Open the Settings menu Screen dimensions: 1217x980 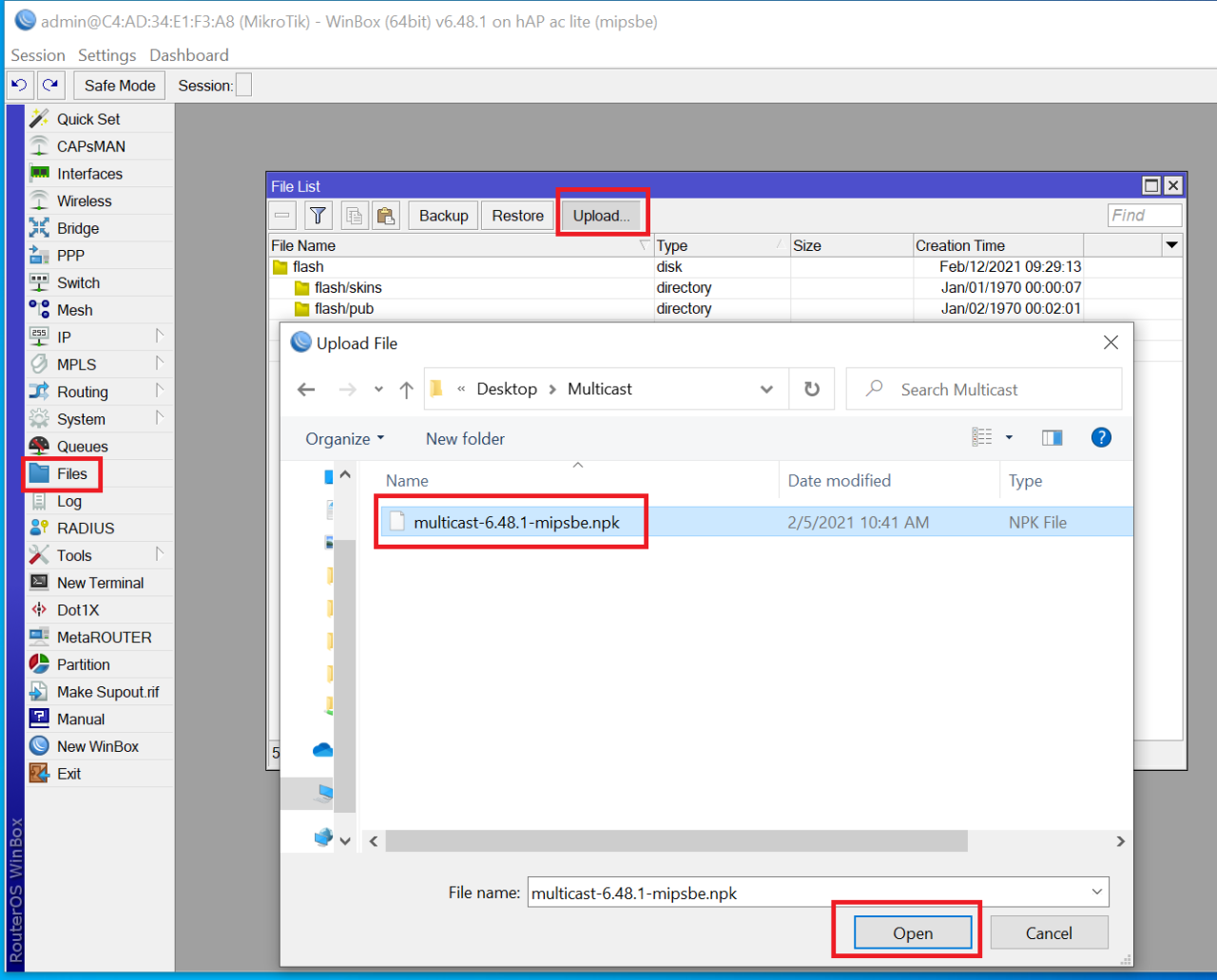[x=106, y=54]
